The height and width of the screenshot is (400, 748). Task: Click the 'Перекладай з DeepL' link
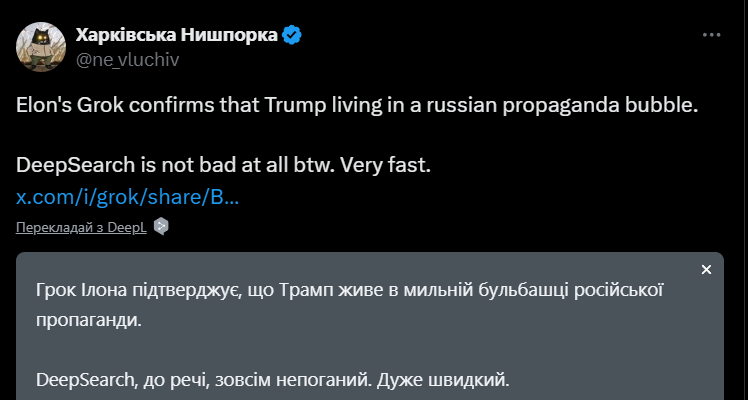tap(81, 227)
